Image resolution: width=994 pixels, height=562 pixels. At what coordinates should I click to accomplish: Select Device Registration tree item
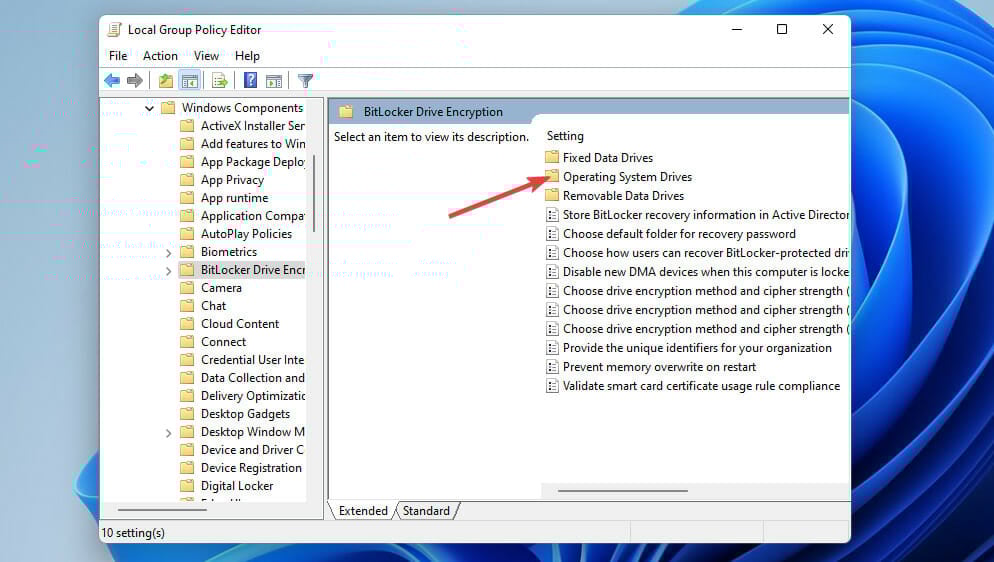251,468
